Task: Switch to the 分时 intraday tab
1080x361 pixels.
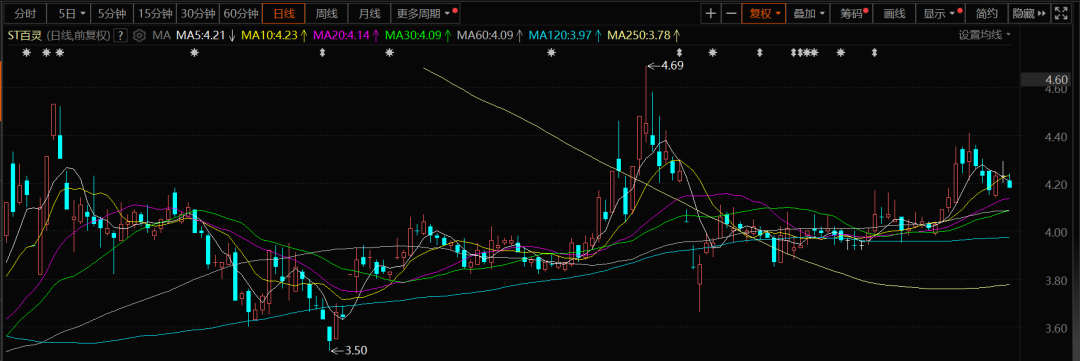Action: click(25, 13)
